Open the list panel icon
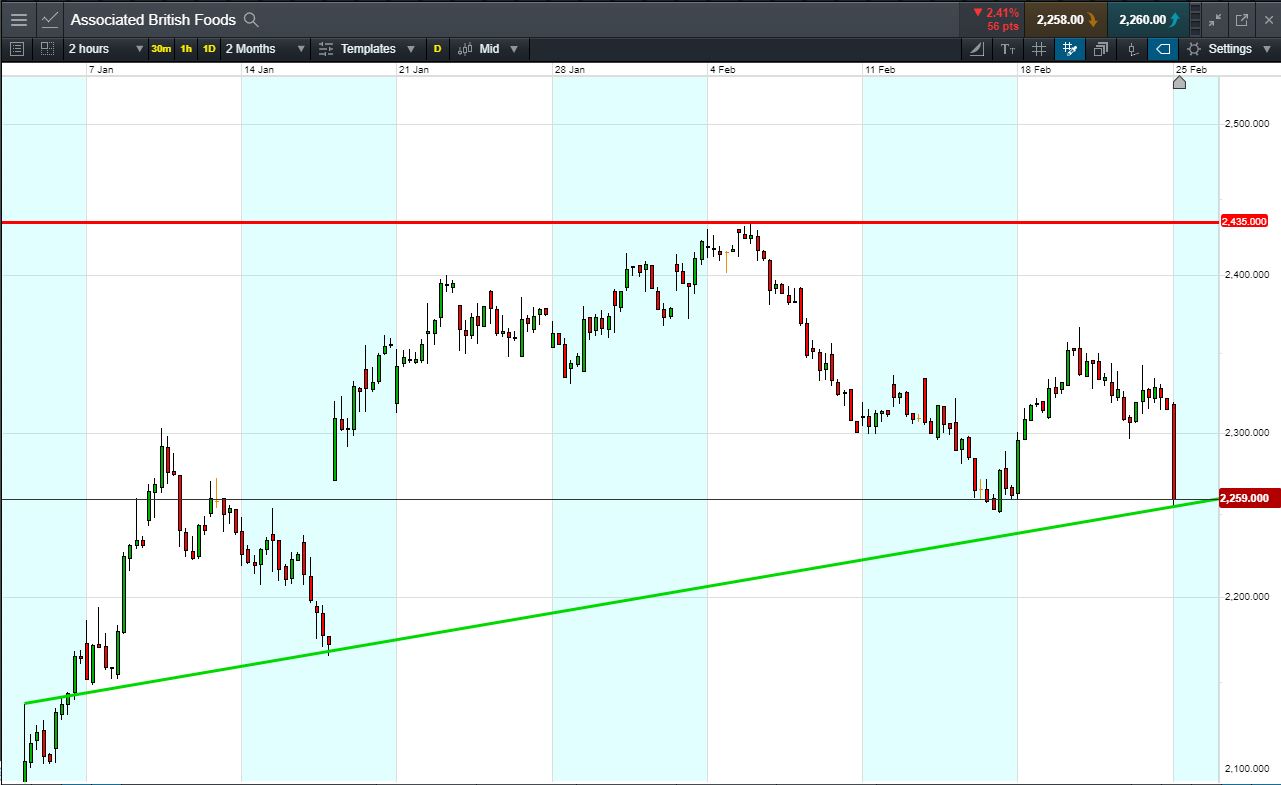Viewport: 1281px width, 785px height. [x=17, y=48]
